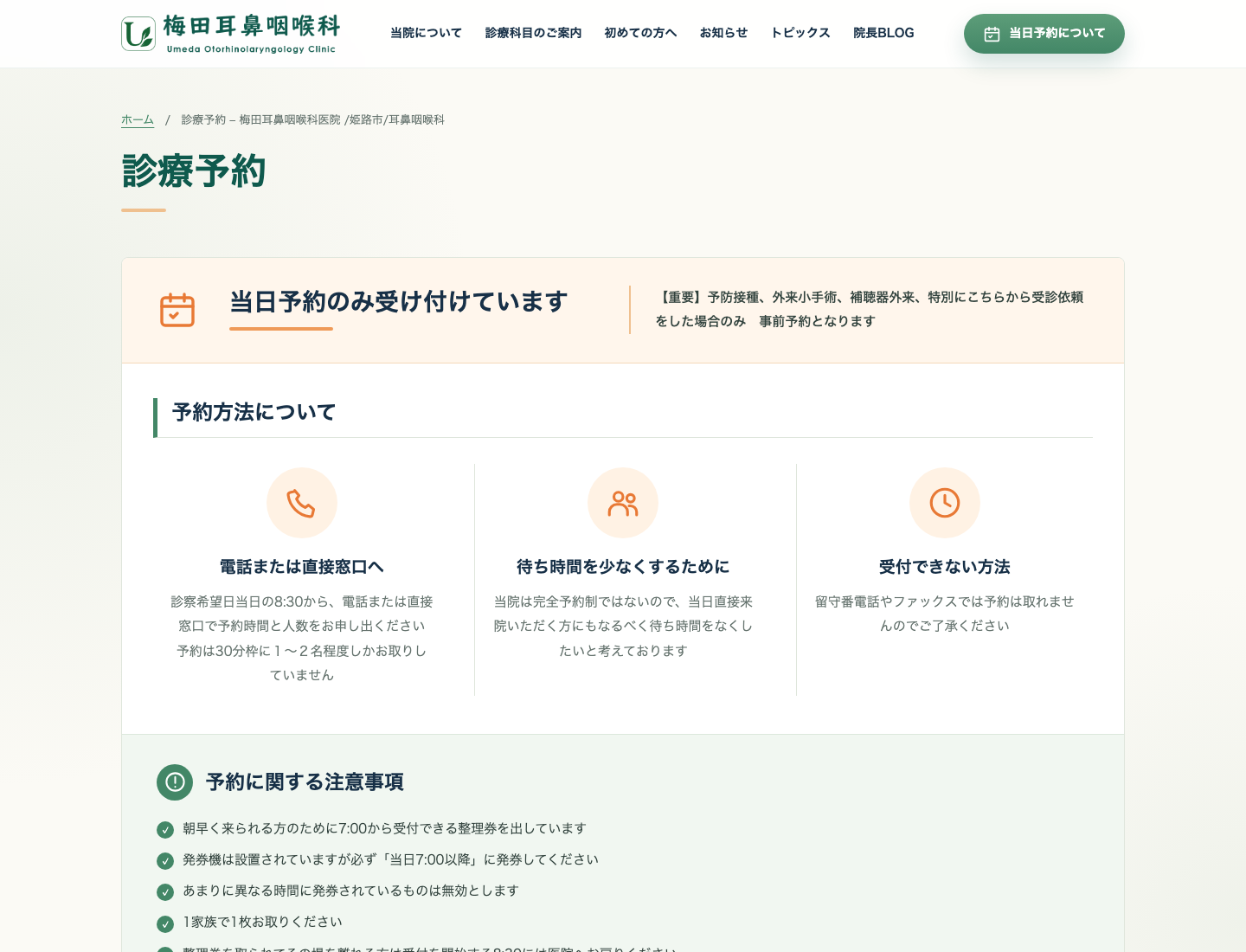The image size is (1246, 952).
Task: Click the 診療予約 page title
Action: coord(194,170)
